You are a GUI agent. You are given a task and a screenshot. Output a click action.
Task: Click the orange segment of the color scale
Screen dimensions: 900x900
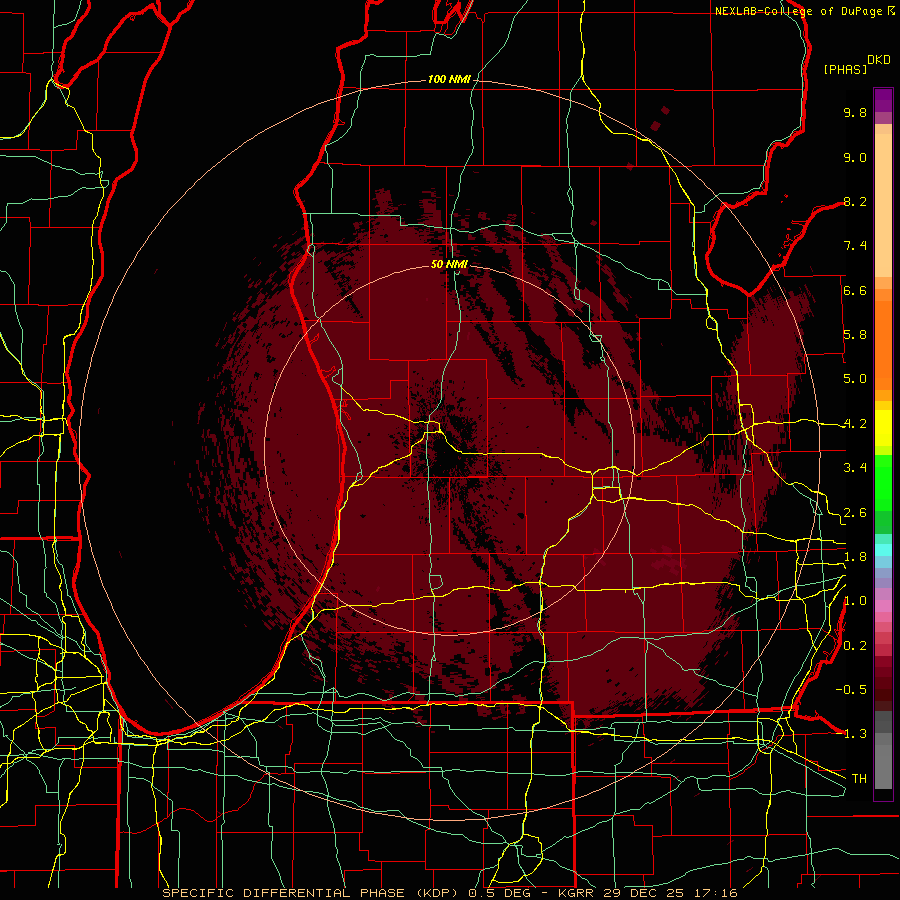[x=883, y=344]
